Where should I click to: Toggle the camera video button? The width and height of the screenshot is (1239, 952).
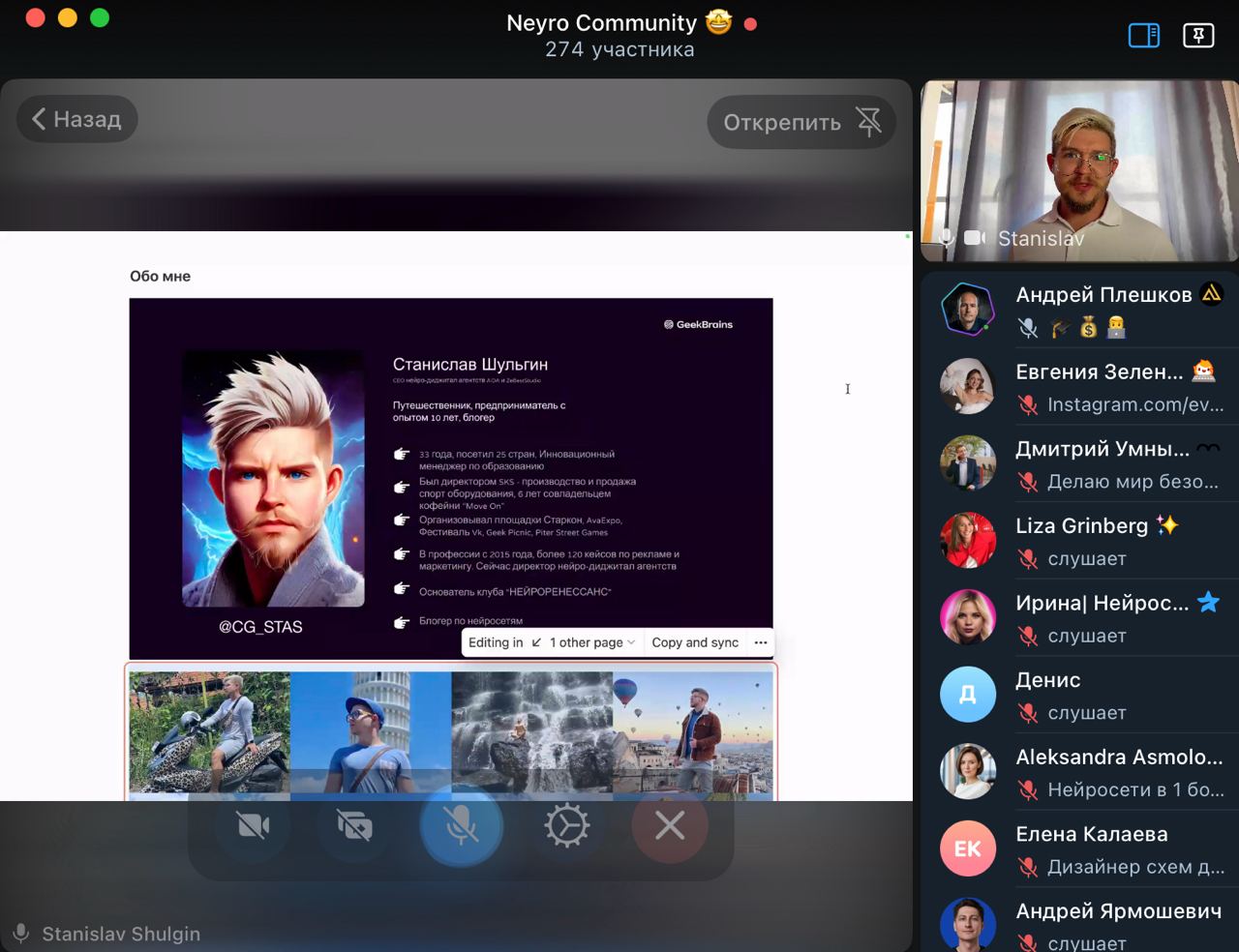(x=253, y=826)
